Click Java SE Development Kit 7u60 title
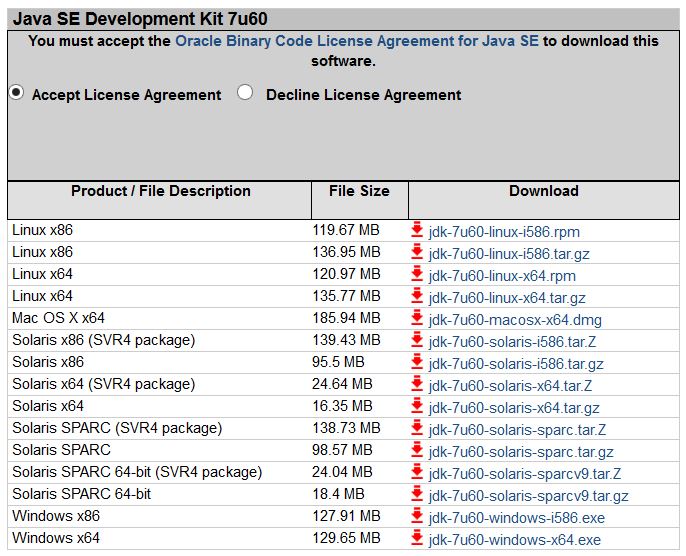Screen dimensions: 686x556 (140, 19)
